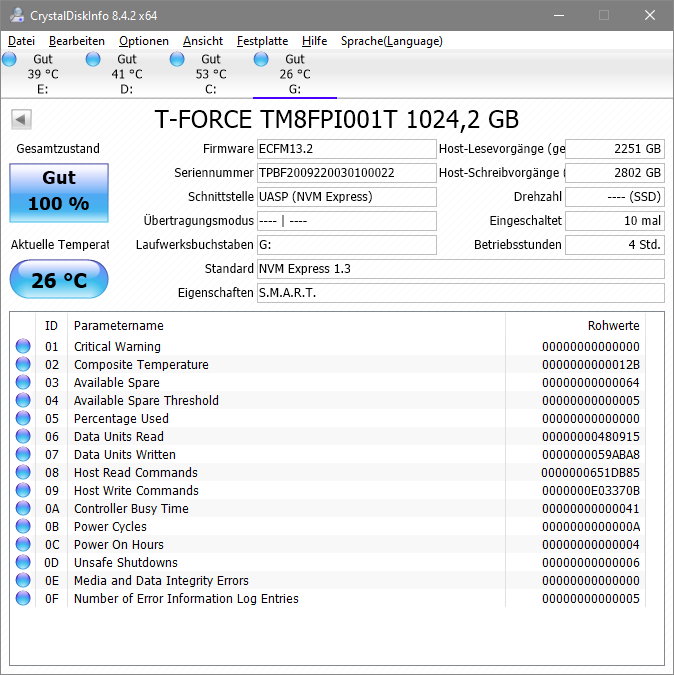Click raw value 0000000651DB85
674x675 pixels.
click(x=591, y=473)
